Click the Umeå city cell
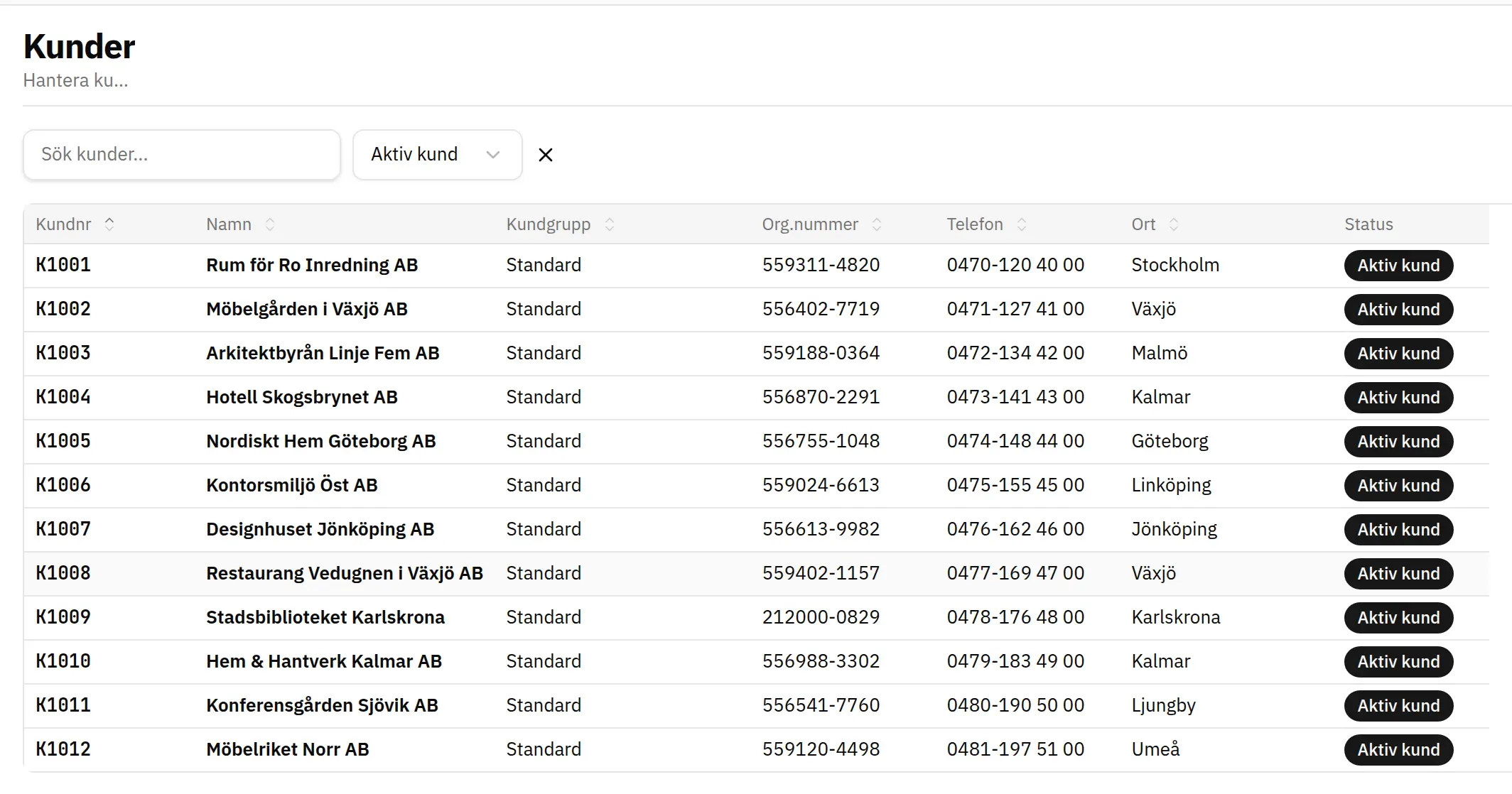 point(1155,750)
